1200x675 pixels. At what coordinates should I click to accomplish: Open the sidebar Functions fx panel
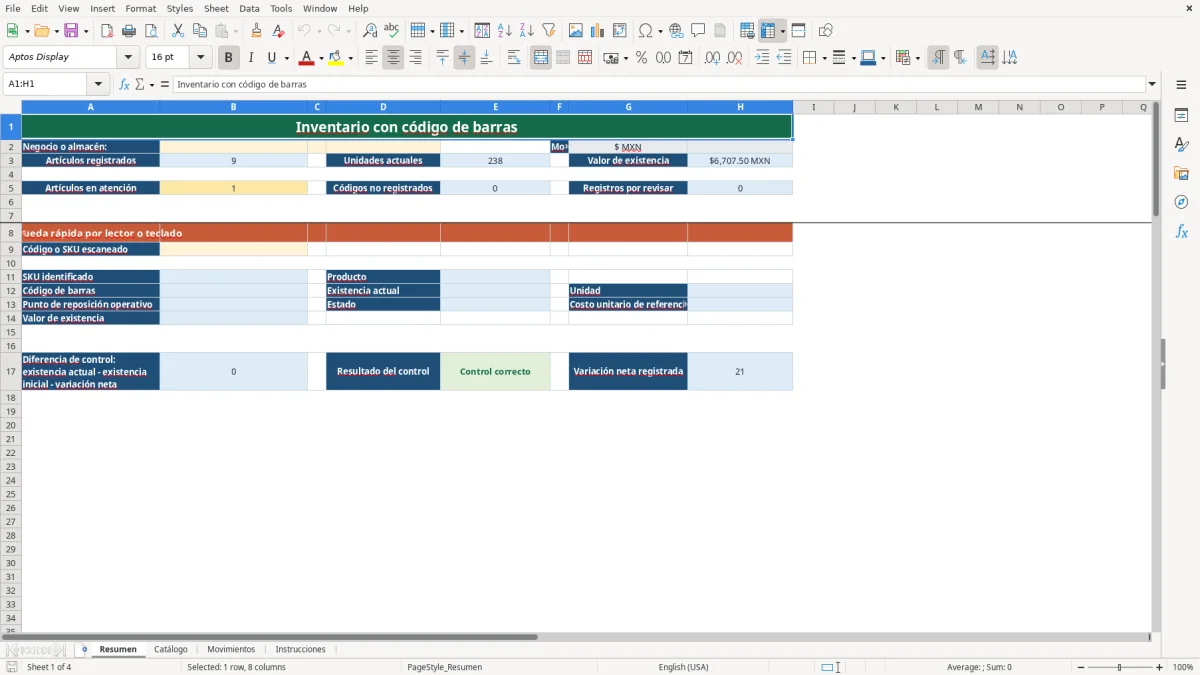coord(1181,231)
